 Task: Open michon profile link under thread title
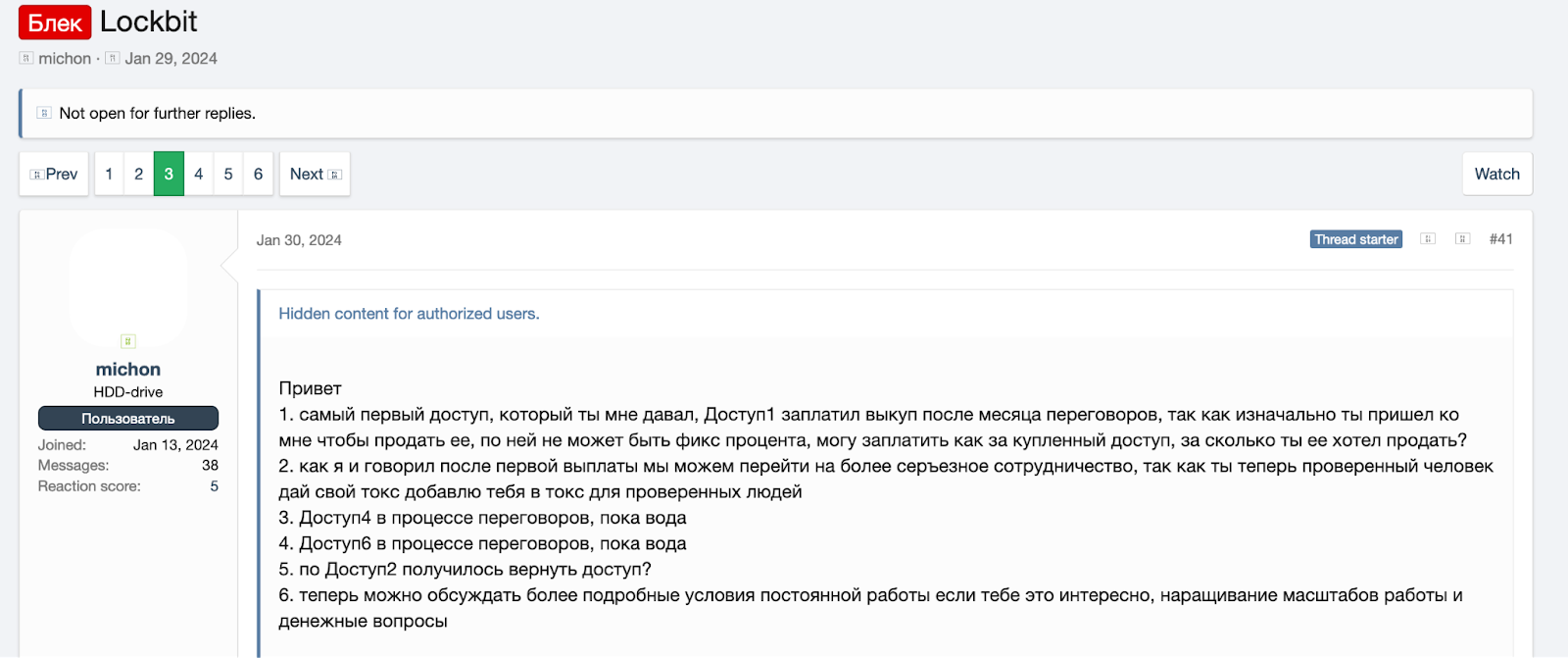point(65,58)
